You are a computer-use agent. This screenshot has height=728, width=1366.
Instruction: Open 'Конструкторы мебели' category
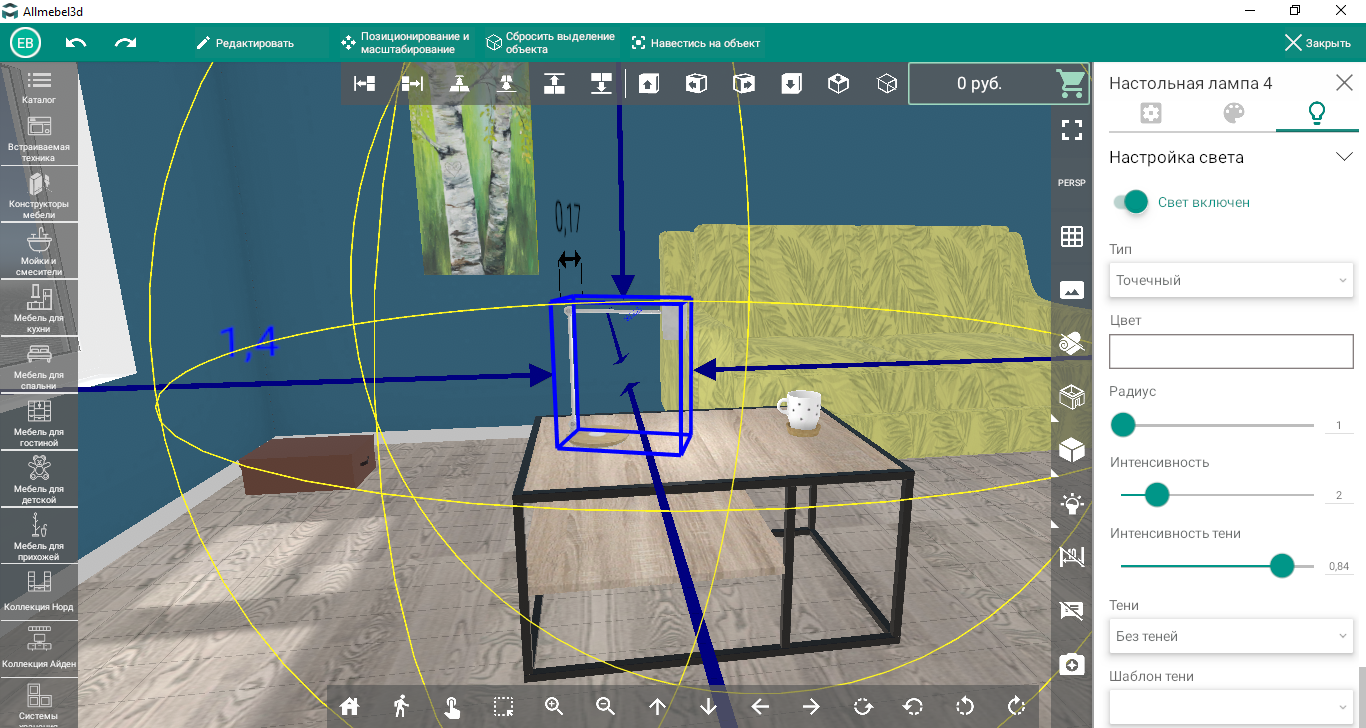(40, 195)
